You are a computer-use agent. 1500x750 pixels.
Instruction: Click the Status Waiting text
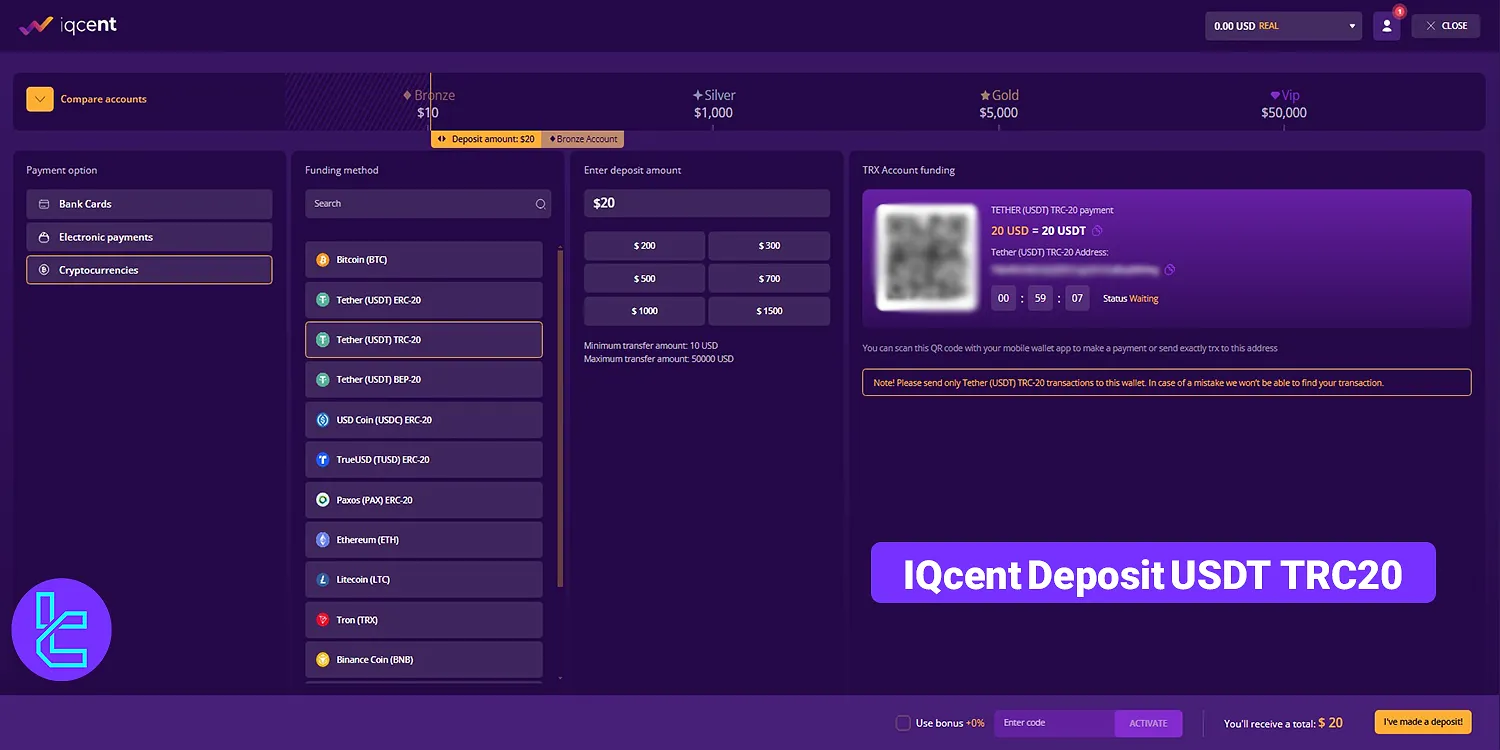[1131, 299]
